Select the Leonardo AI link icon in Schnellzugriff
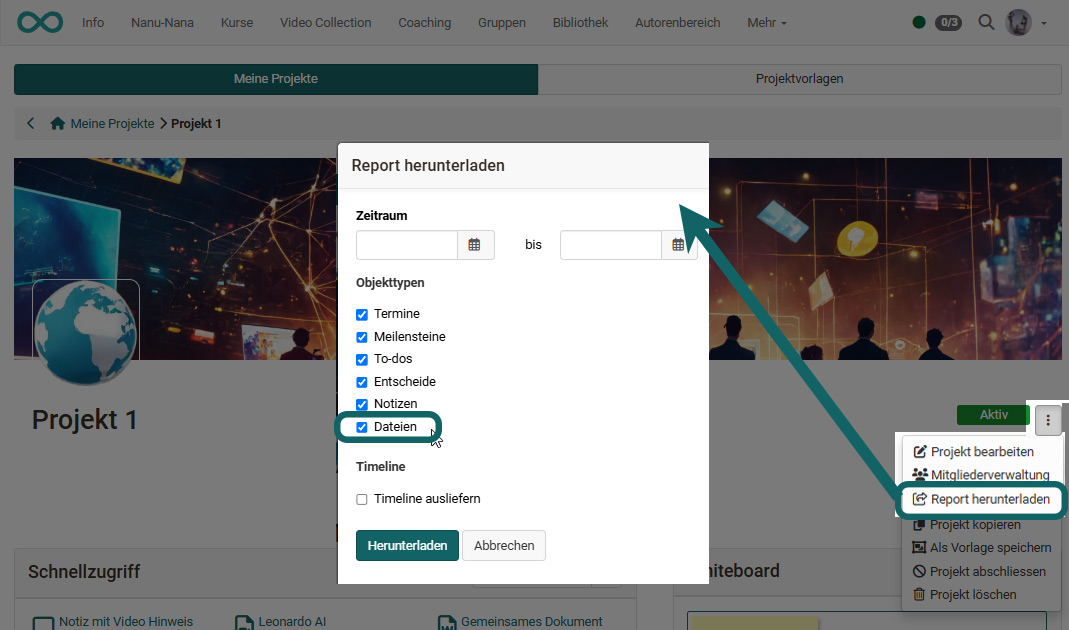 tap(243, 622)
